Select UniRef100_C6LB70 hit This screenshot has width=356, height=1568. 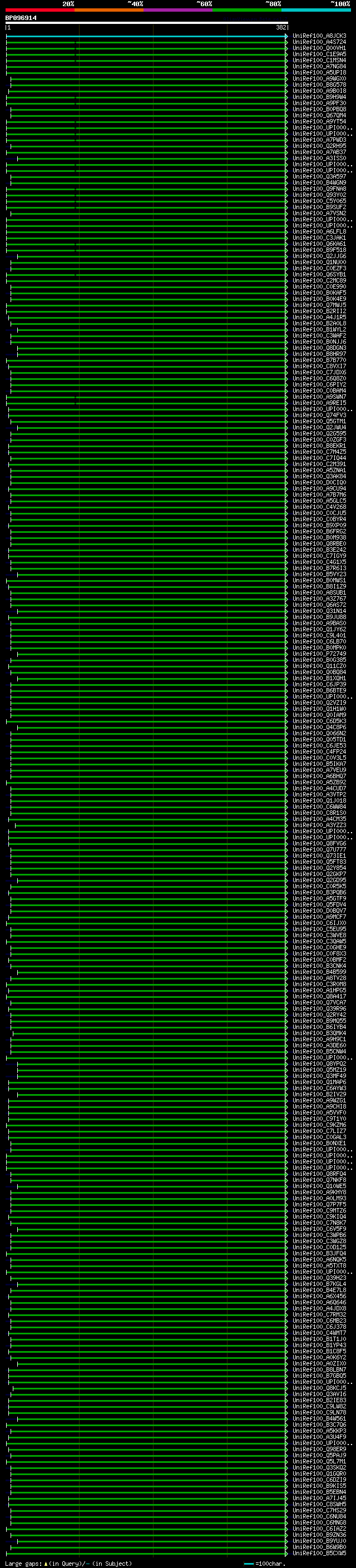pos(319,641)
